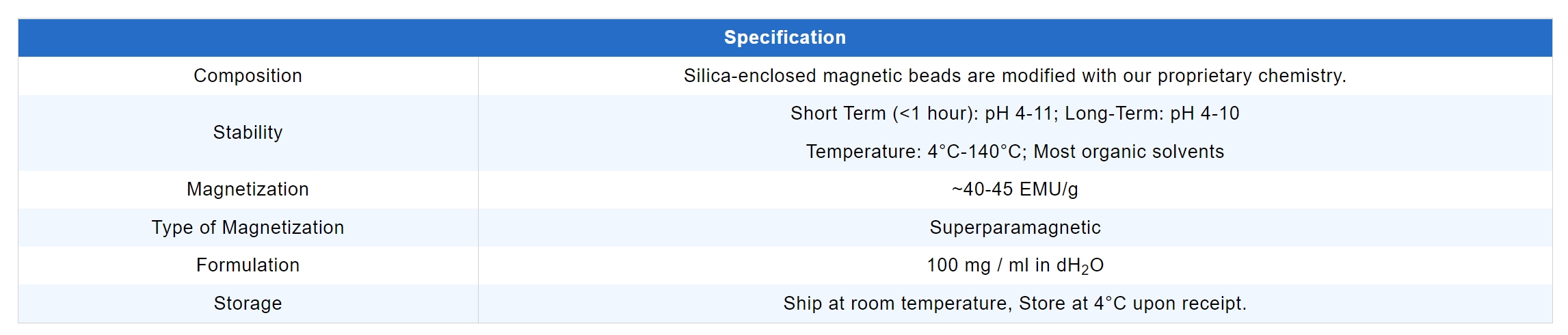Select the Storage row label
The height and width of the screenshot is (335, 1568).
click(248, 304)
